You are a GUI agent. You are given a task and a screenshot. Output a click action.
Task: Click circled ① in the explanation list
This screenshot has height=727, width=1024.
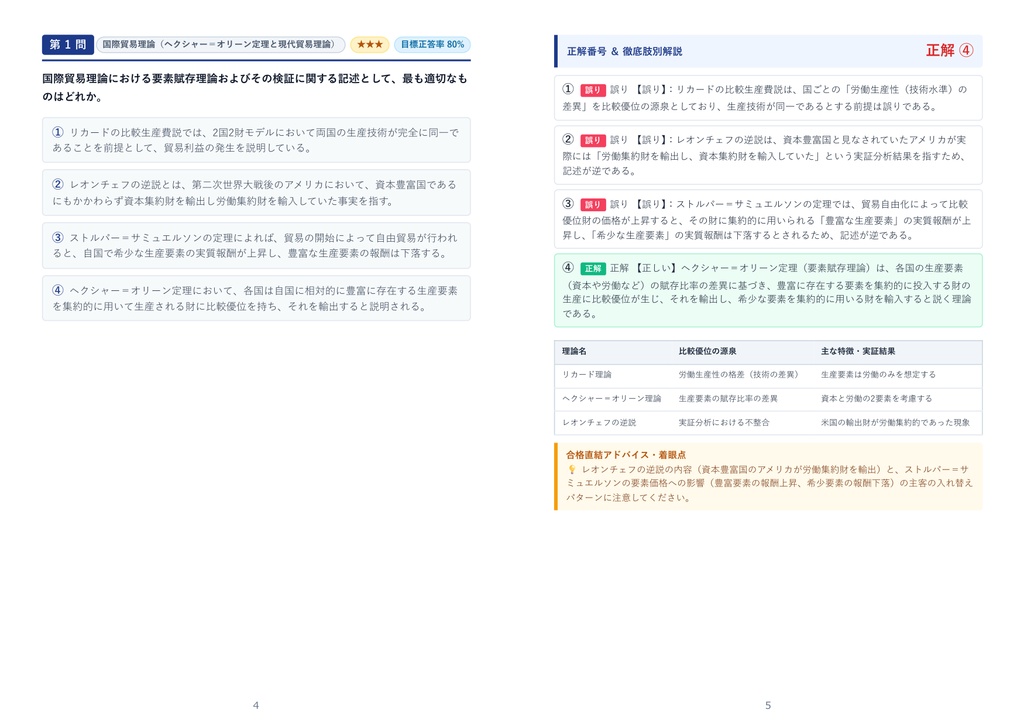tap(568, 89)
